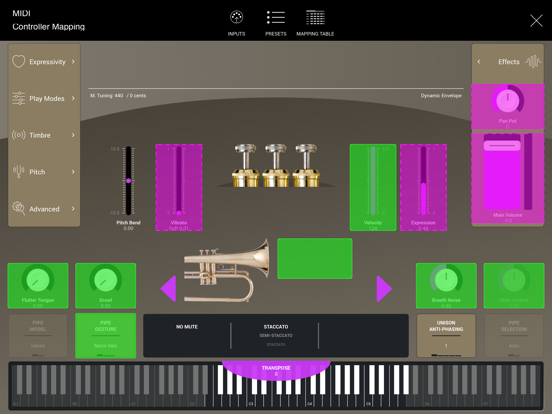Viewport: 552px width, 414px height.
Task: Open the Advanced menu
Action: tap(44, 209)
